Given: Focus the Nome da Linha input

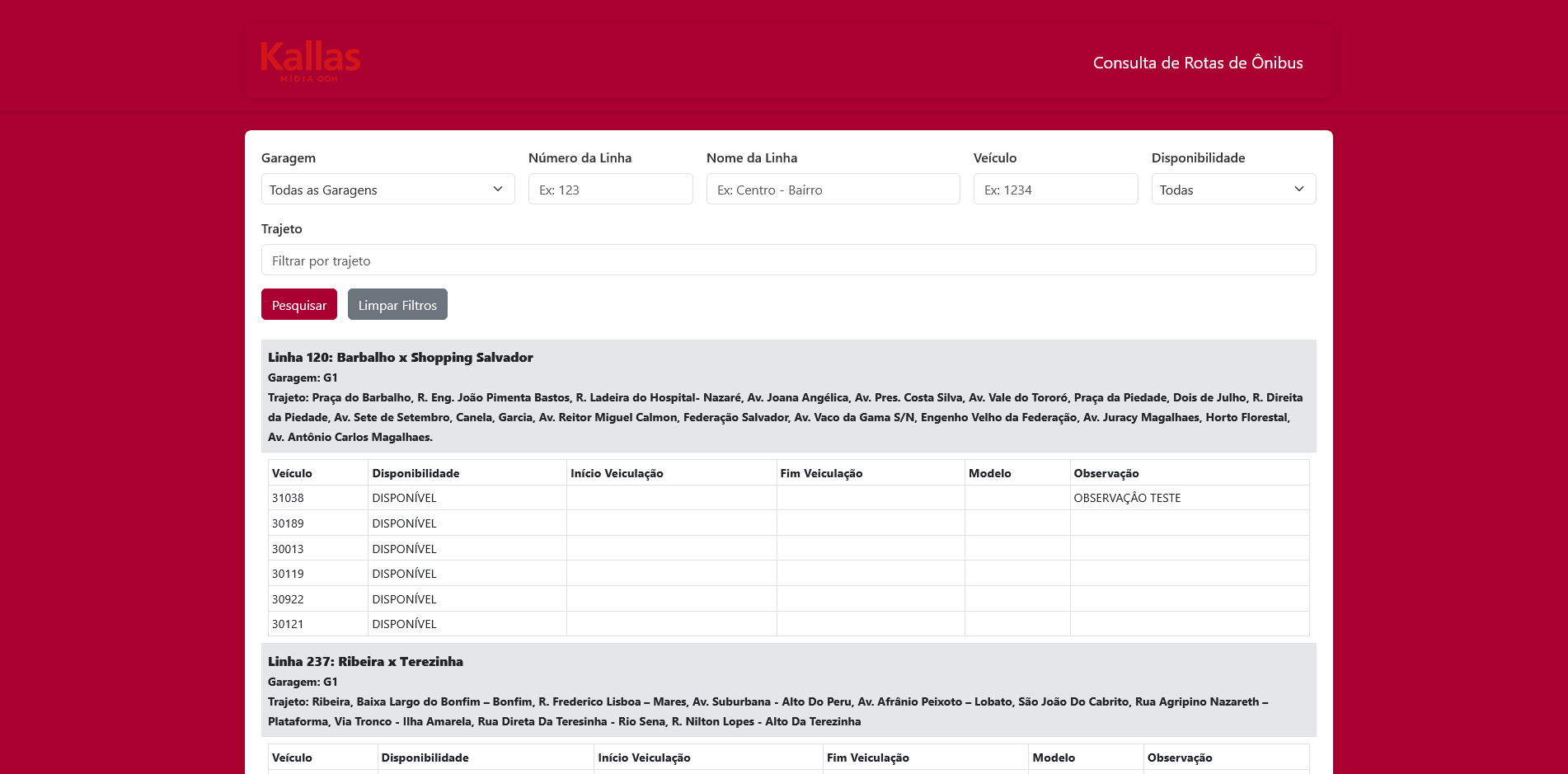Looking at the screenshot, I should pos(833,190).
